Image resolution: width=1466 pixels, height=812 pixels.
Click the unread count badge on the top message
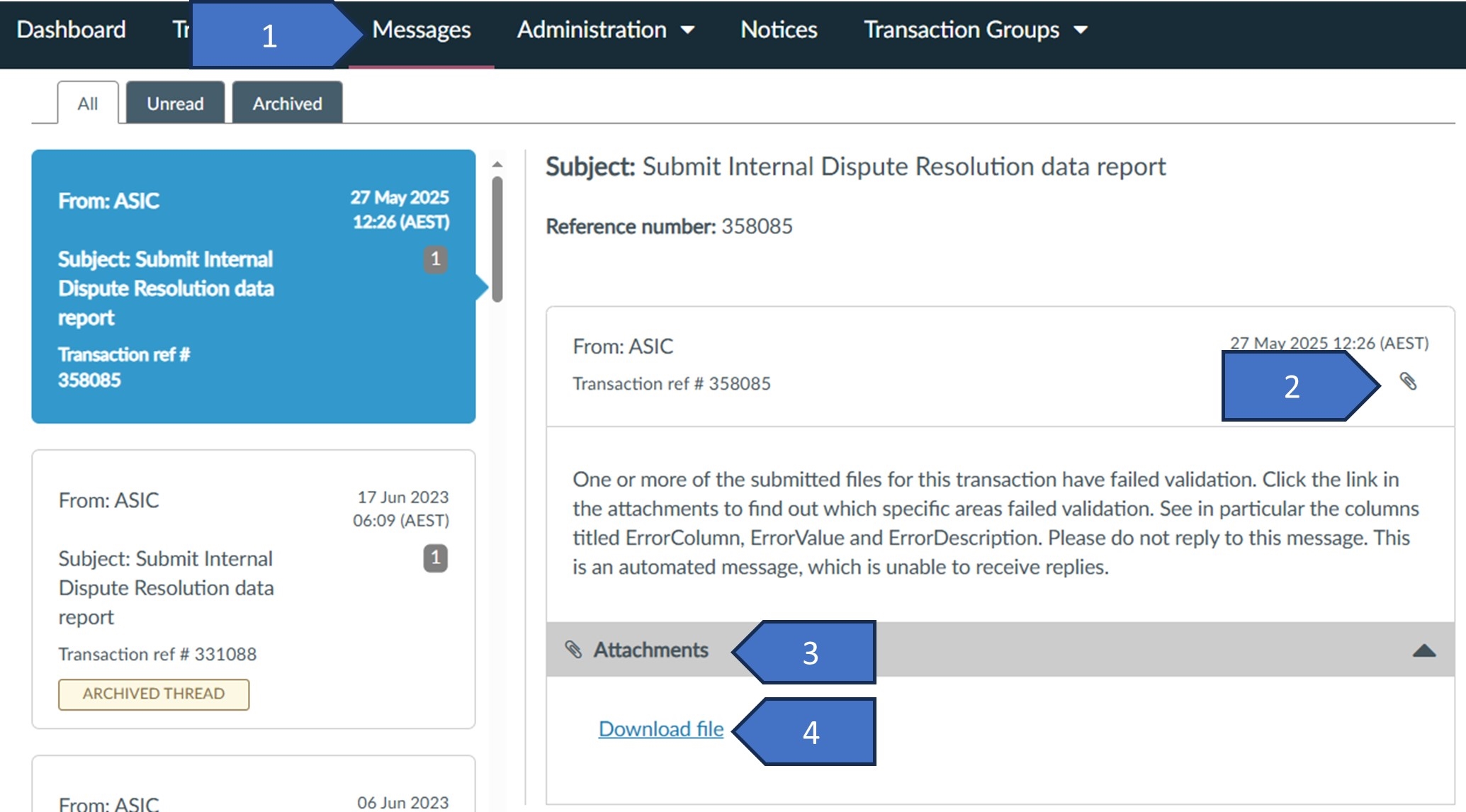[437, 260]
